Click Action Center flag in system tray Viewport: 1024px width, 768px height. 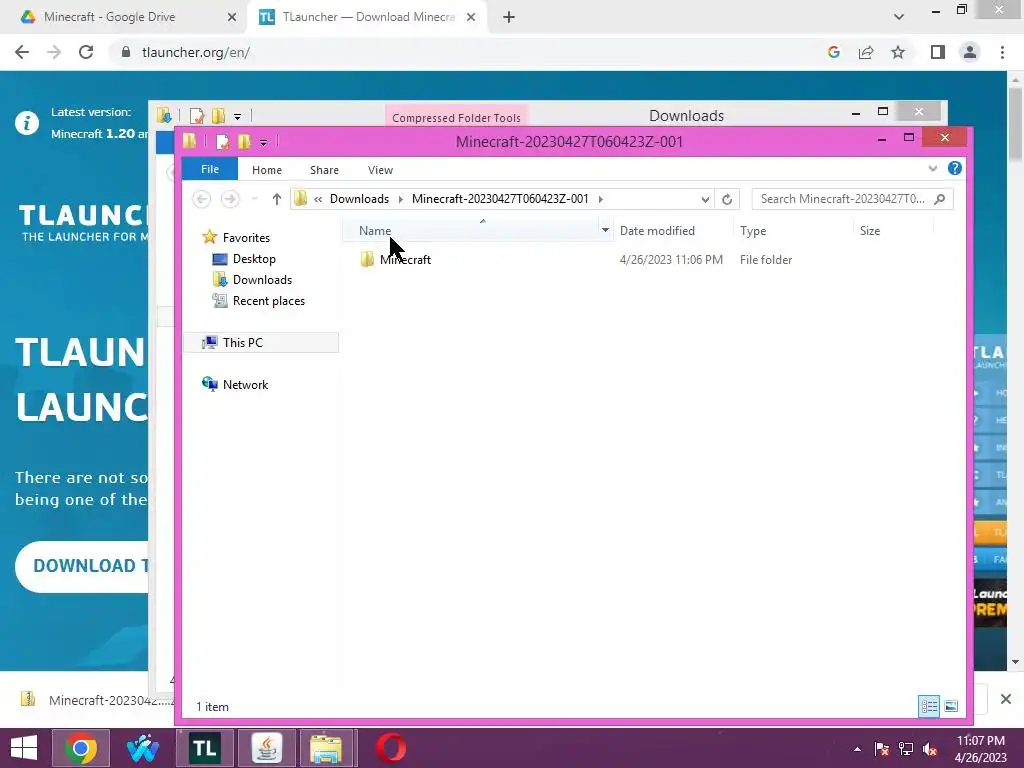point(882,749)
